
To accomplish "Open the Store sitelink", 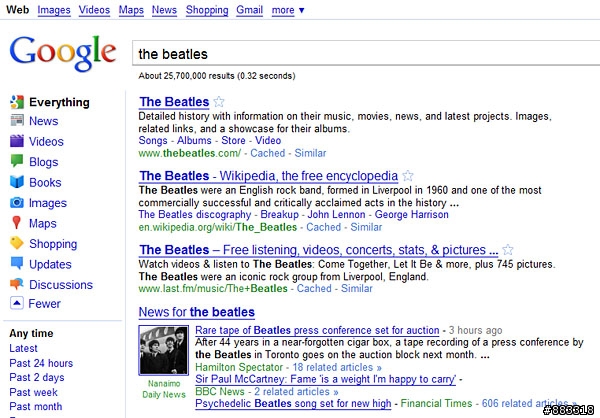I will pos(233,140).
